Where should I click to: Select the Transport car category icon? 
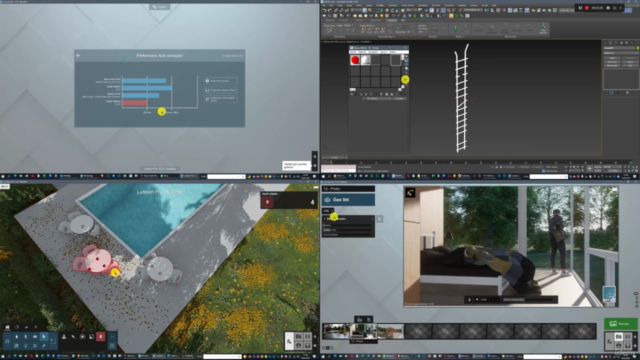point(35,337)
